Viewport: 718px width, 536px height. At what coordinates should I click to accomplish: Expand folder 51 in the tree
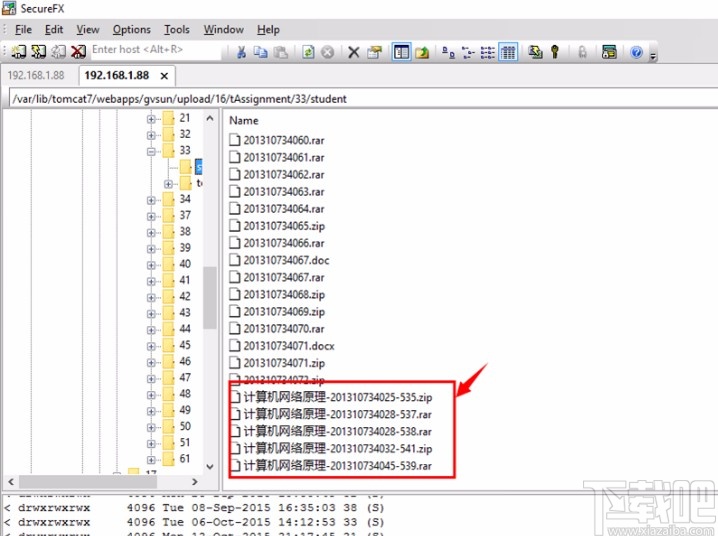tap(151, 444)
